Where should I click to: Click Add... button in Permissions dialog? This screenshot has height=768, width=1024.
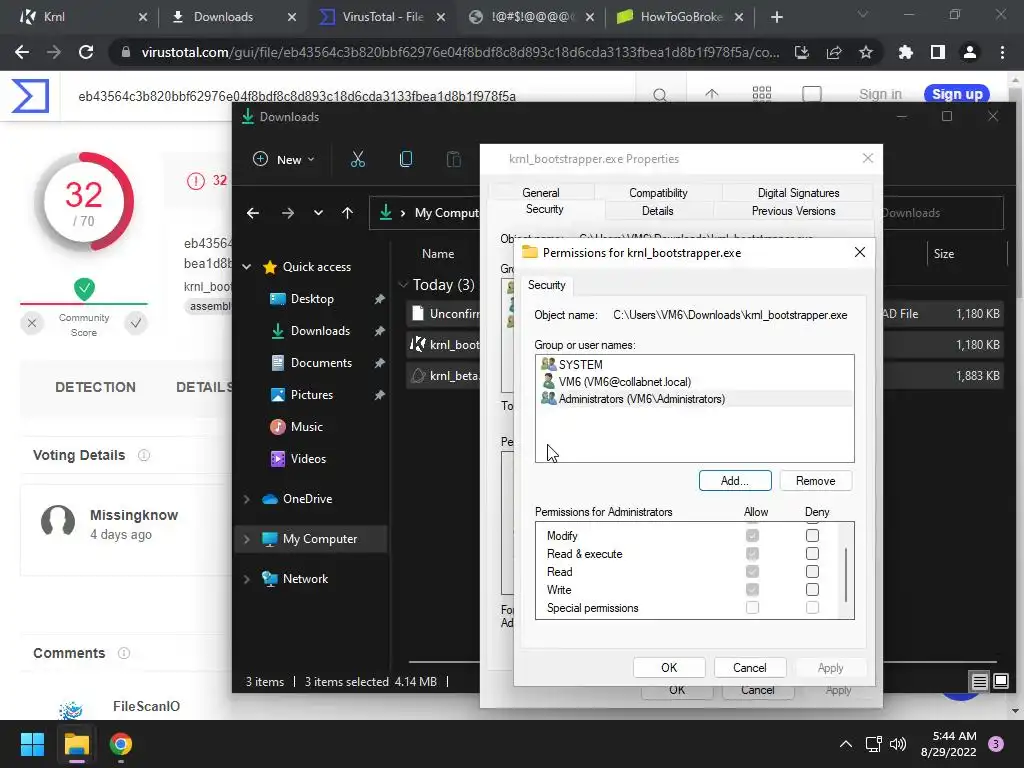(x=735, y=481)
